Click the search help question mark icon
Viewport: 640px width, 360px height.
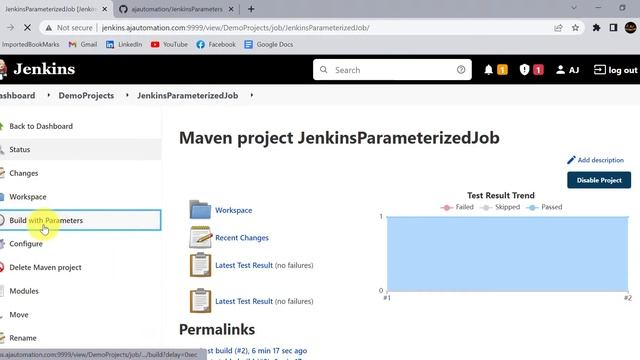[461, 70]
